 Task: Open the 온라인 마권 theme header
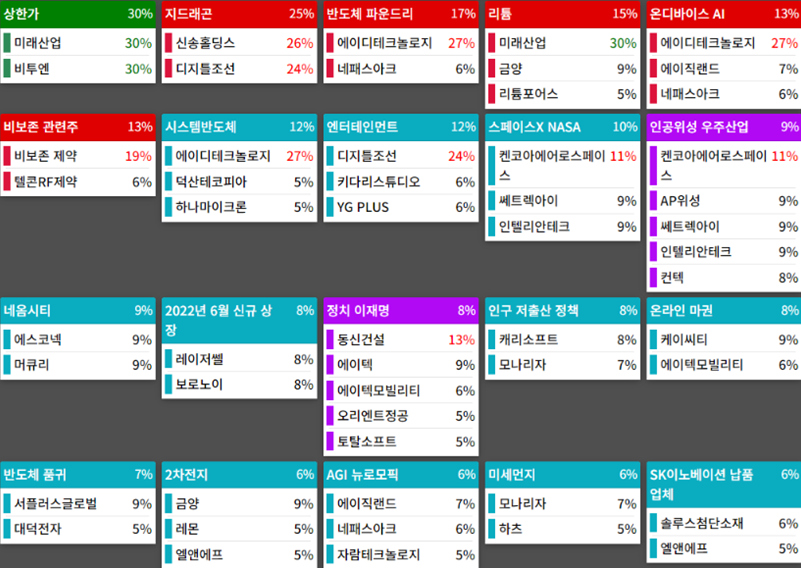(724, 311)
